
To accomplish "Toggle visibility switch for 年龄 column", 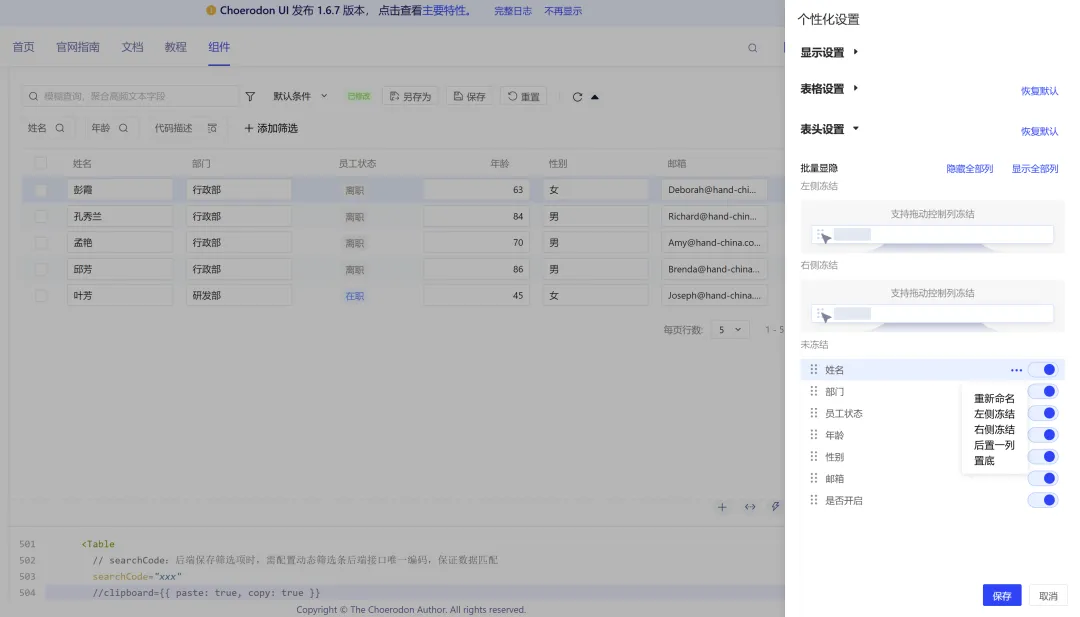I will coord(1042,435).
